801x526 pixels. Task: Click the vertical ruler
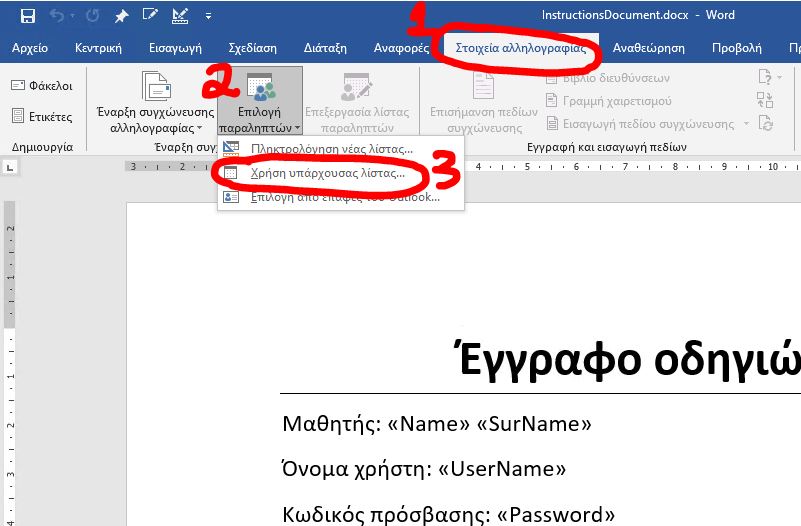[10, 363]
